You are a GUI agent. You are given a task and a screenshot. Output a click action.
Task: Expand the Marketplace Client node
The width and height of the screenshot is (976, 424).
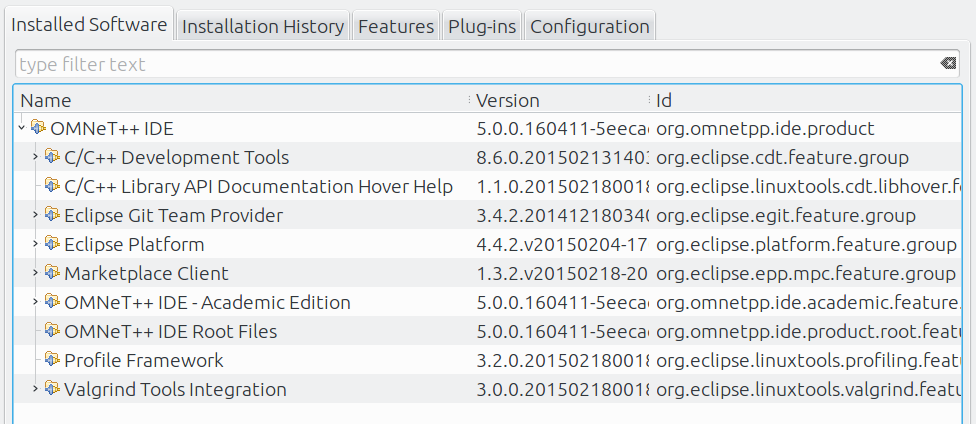point(35,273)
